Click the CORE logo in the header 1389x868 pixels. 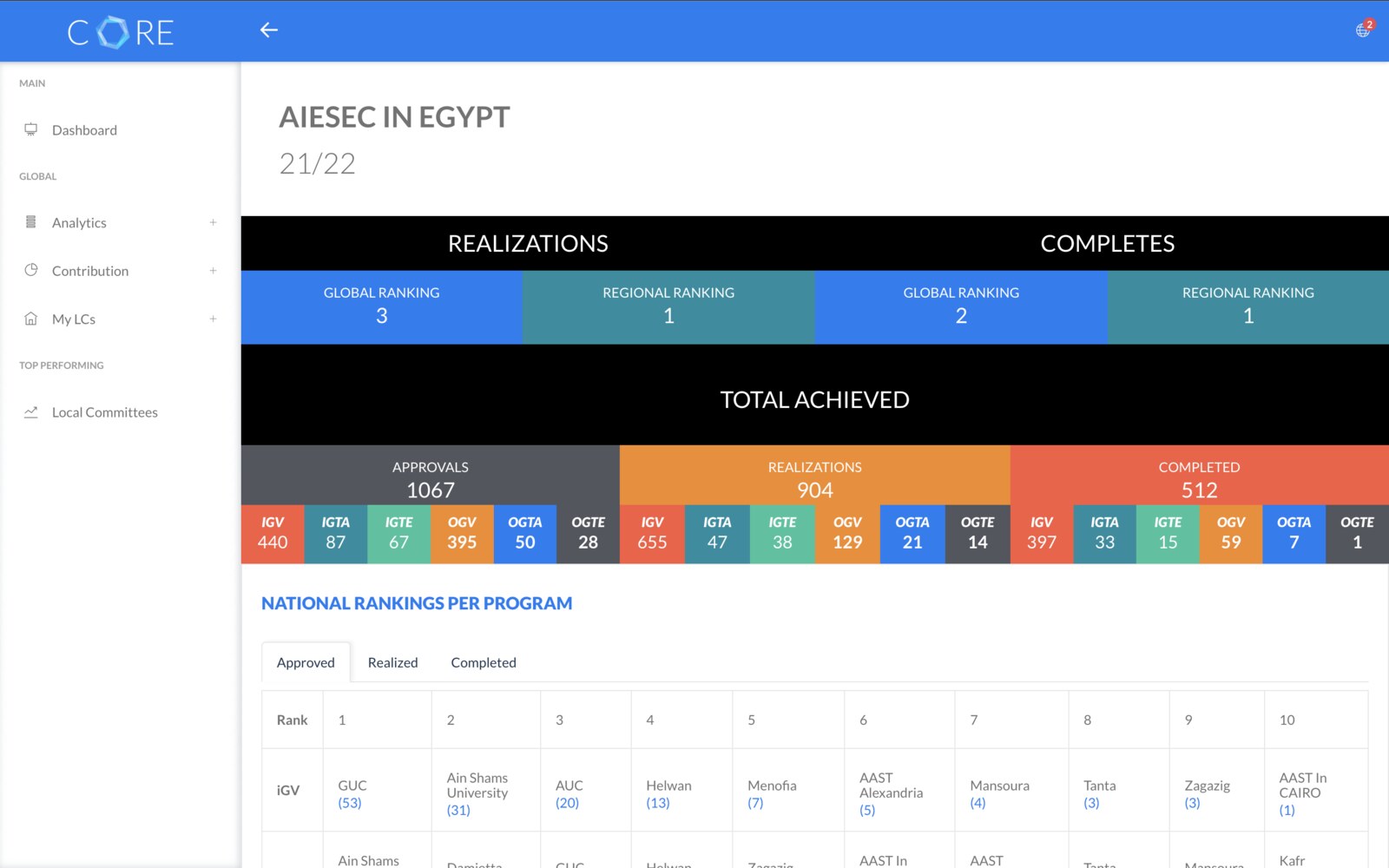[x=121, y=32]
